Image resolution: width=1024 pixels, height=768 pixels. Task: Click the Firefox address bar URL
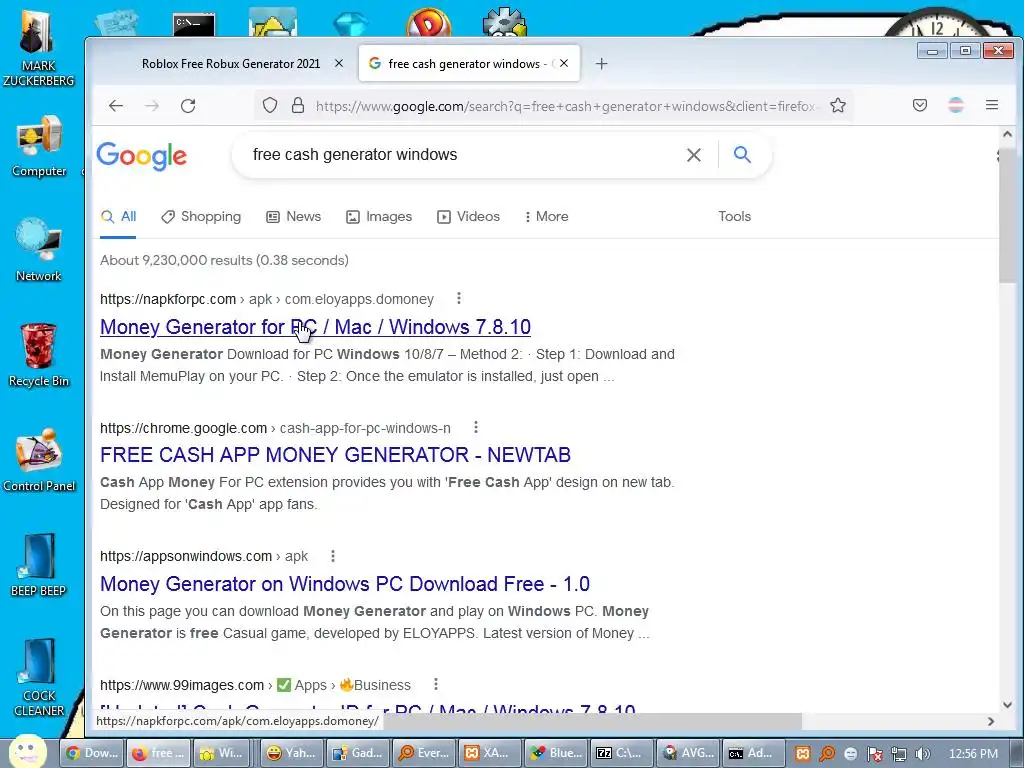click(565, 106)
